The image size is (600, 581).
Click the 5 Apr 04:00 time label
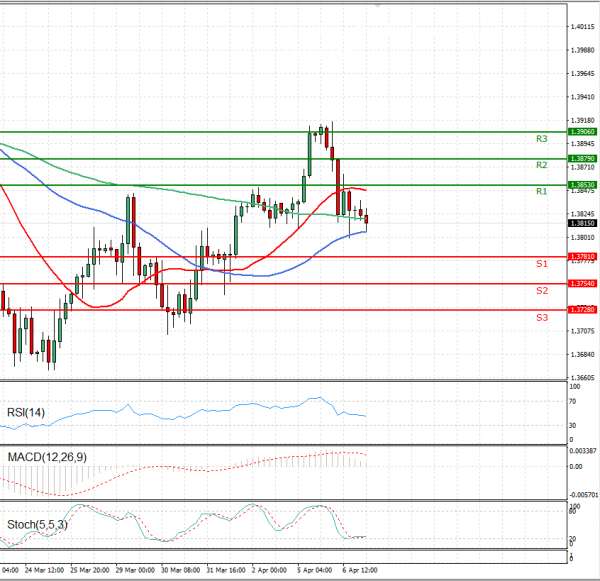pos(315,570)
